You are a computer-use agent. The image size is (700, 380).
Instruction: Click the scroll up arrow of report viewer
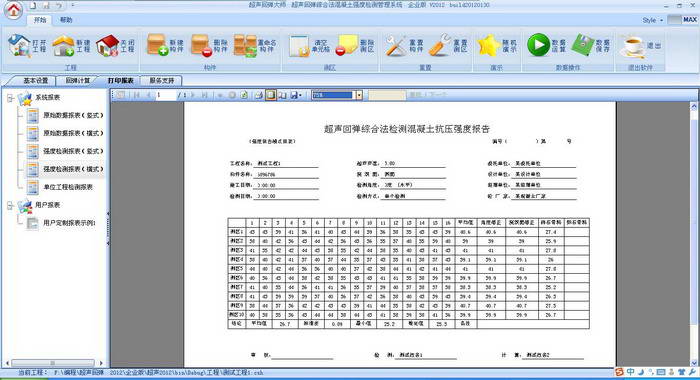point(694,106)
